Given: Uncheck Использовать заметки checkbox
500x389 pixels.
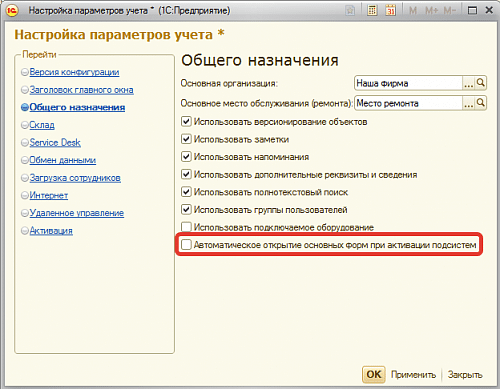Looking at the screenshot, I should point(186,139).
